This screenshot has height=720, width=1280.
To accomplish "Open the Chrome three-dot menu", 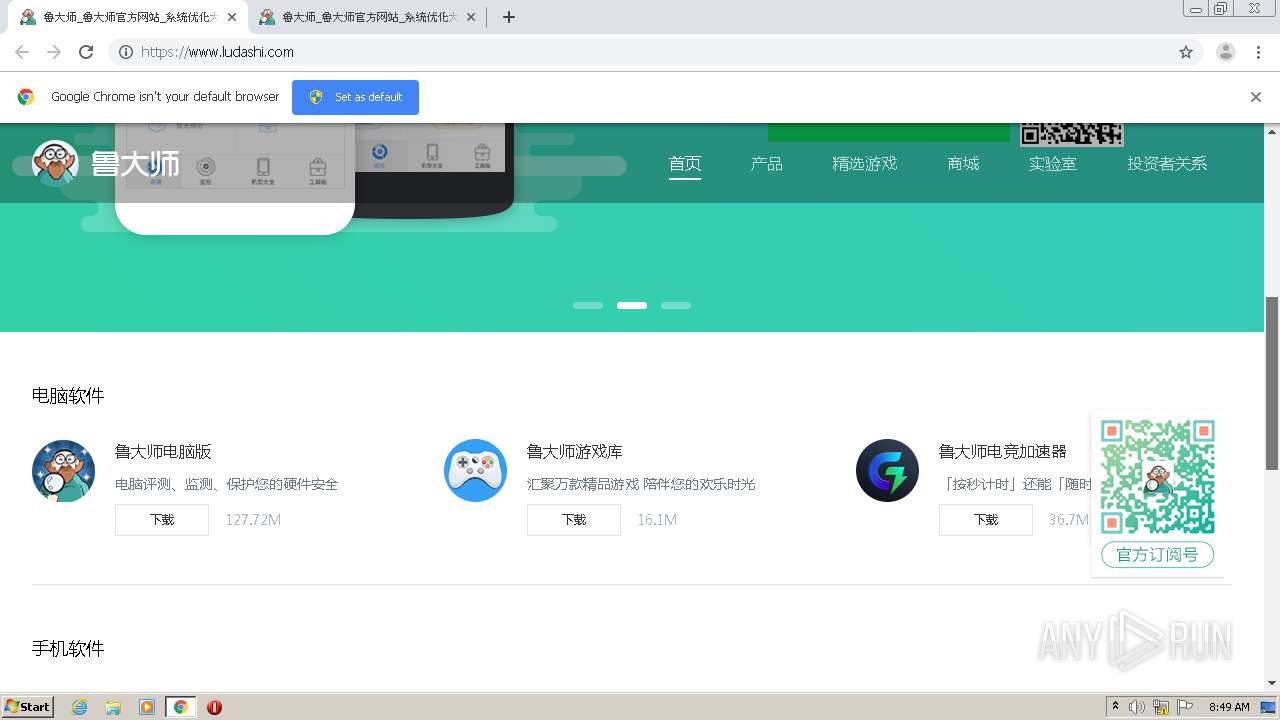I will tap(1259, 52).
